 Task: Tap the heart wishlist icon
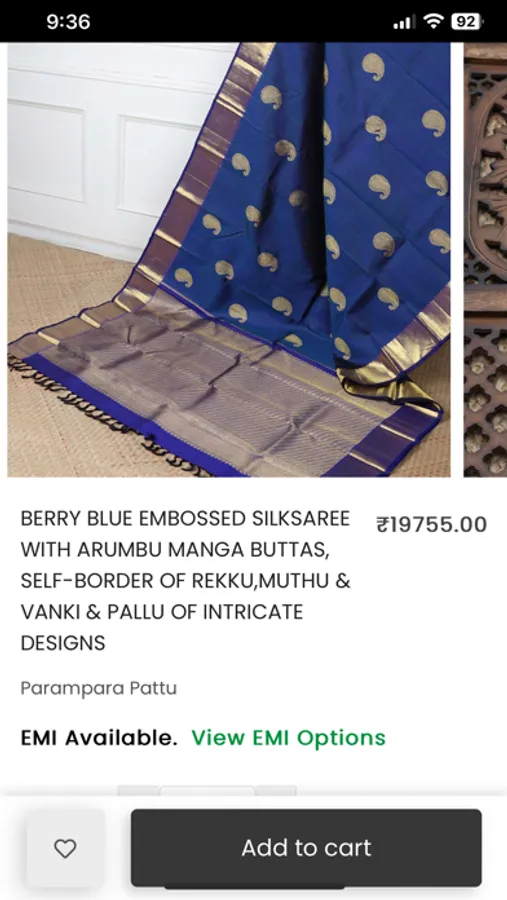click(x=65, y=848)
